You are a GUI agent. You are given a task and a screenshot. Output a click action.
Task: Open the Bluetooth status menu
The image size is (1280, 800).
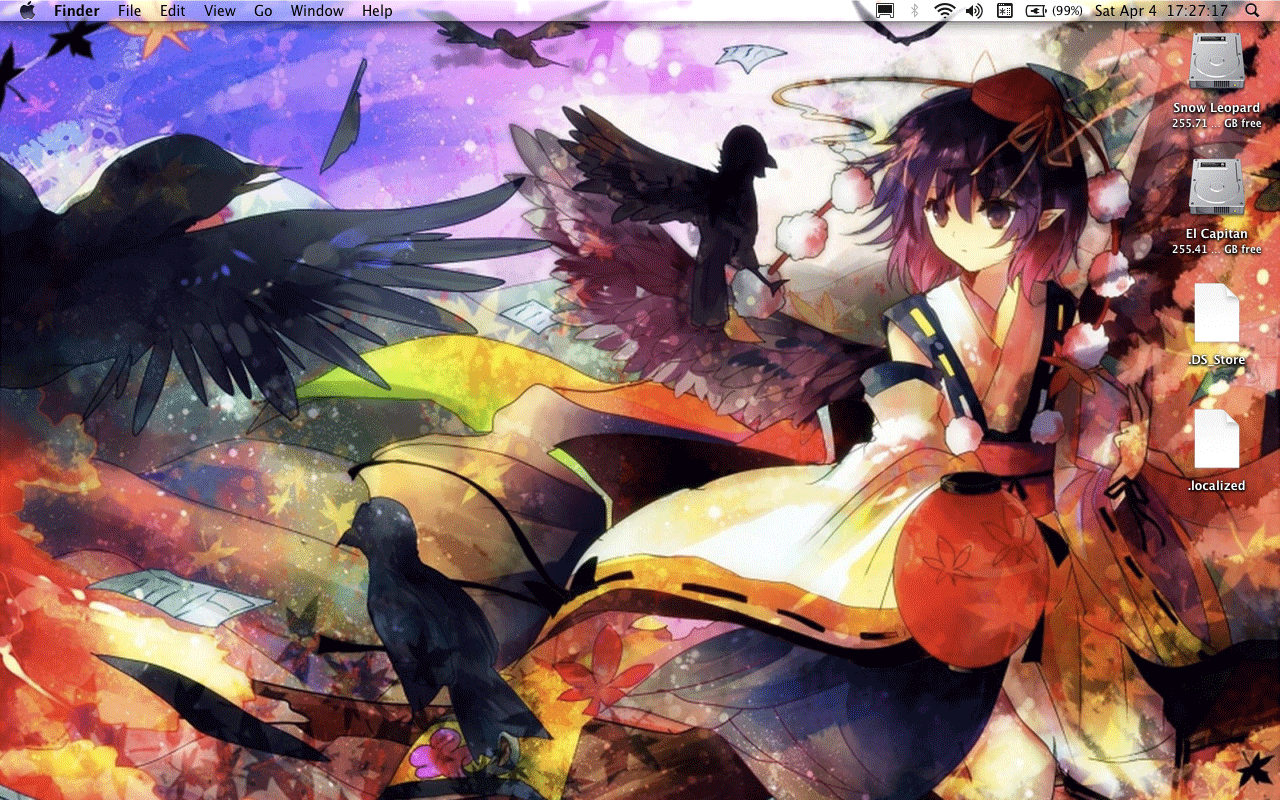914,11
